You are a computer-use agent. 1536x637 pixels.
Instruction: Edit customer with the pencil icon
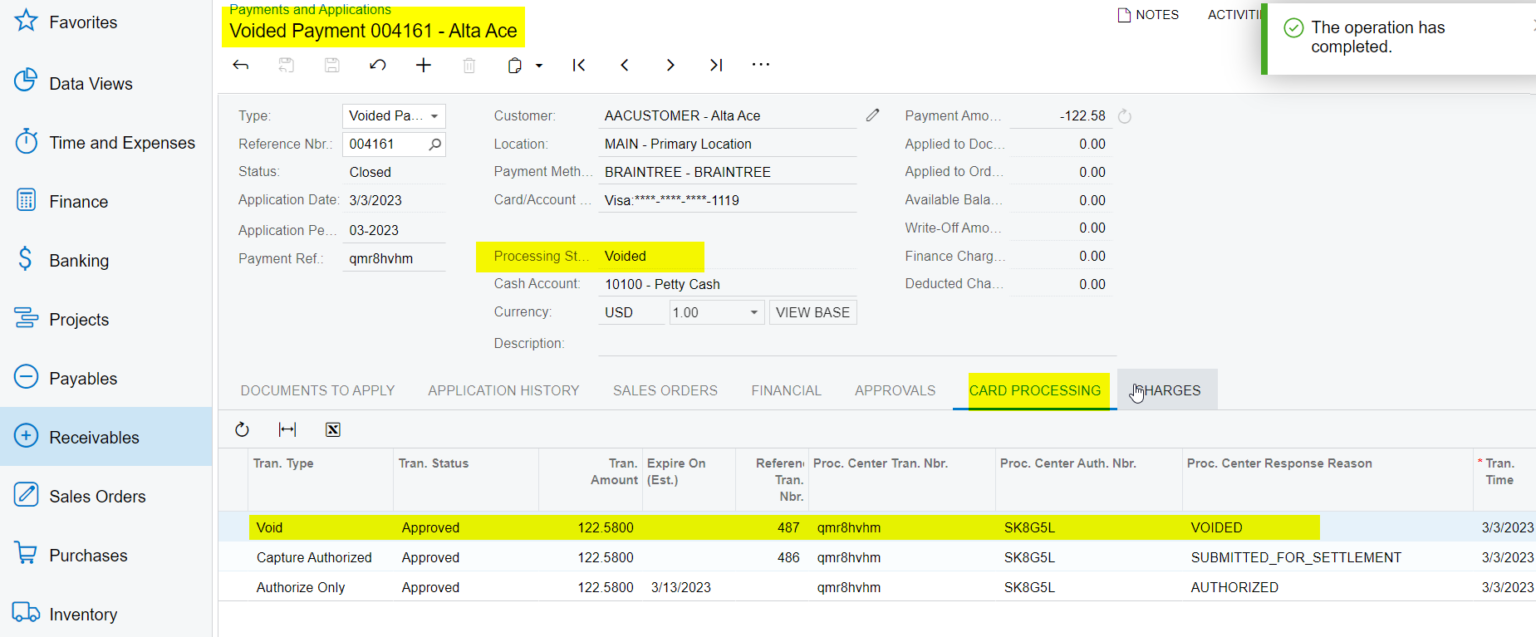873,115
